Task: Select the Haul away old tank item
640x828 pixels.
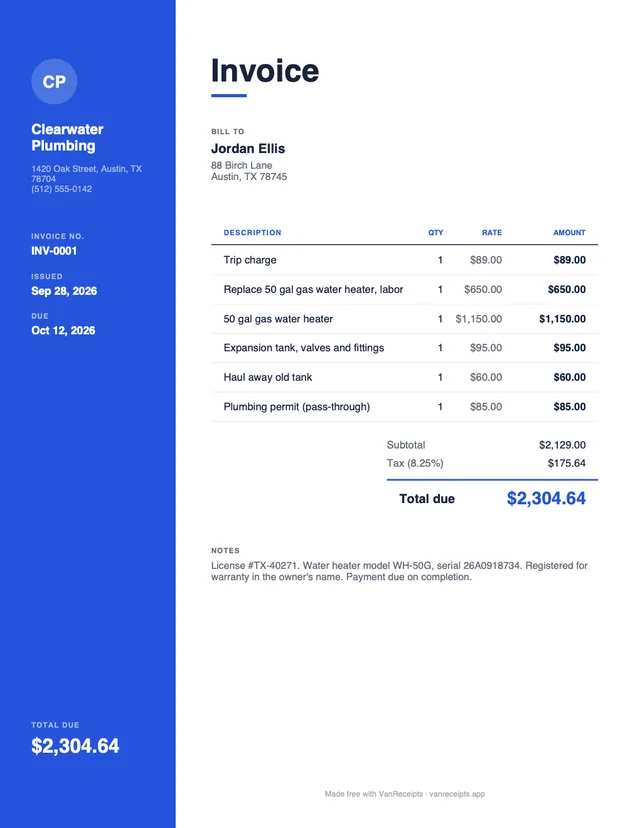Action: tap(268, 378)
